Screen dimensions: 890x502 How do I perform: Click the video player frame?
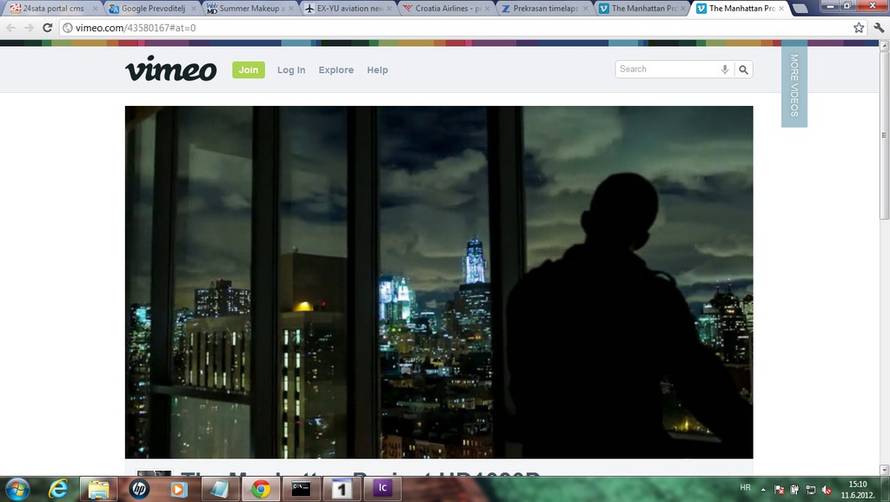(x=439, y=282)
